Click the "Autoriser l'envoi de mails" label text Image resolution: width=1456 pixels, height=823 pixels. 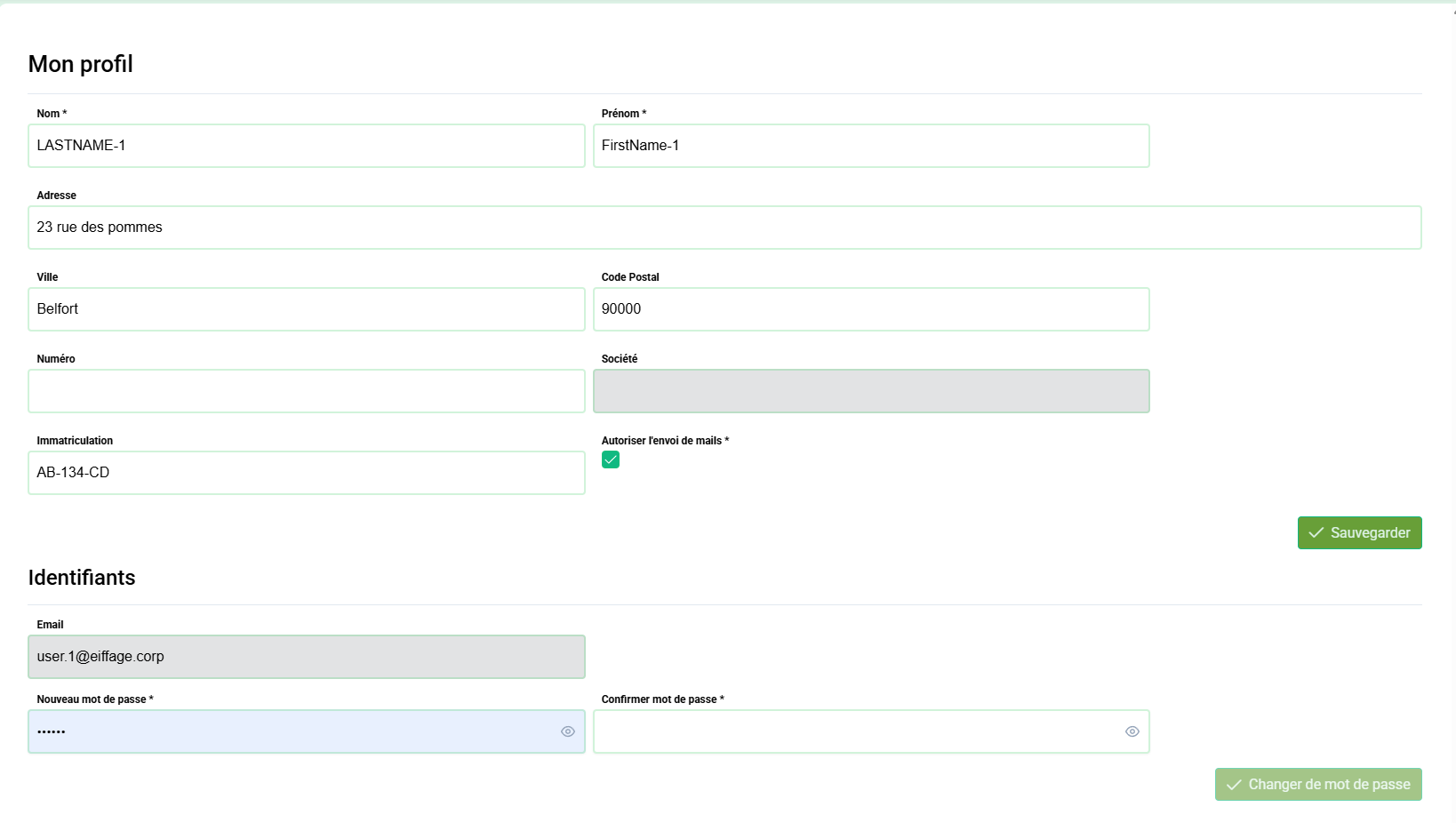point(664,441)
